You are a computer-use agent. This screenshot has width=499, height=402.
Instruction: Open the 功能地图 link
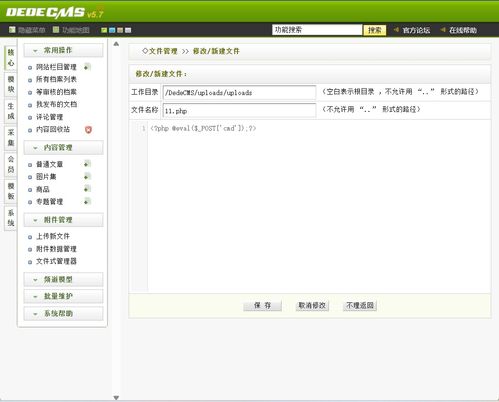(x=76, y=30)
